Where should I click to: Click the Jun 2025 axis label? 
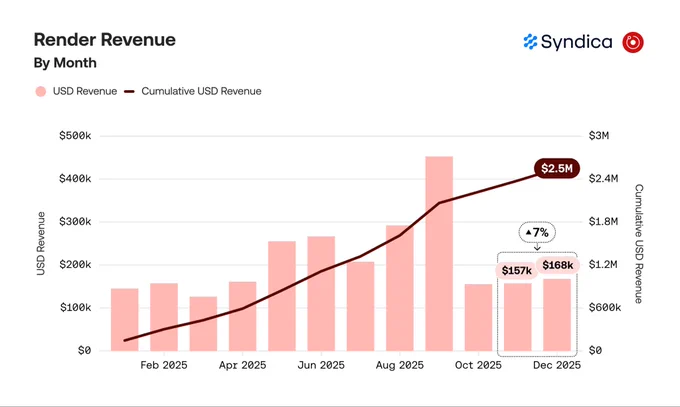pos(321,365)
